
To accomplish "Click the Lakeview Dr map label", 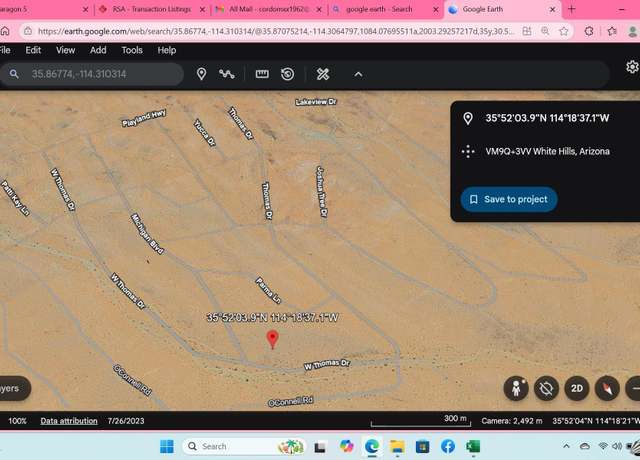I will [316, 102].
